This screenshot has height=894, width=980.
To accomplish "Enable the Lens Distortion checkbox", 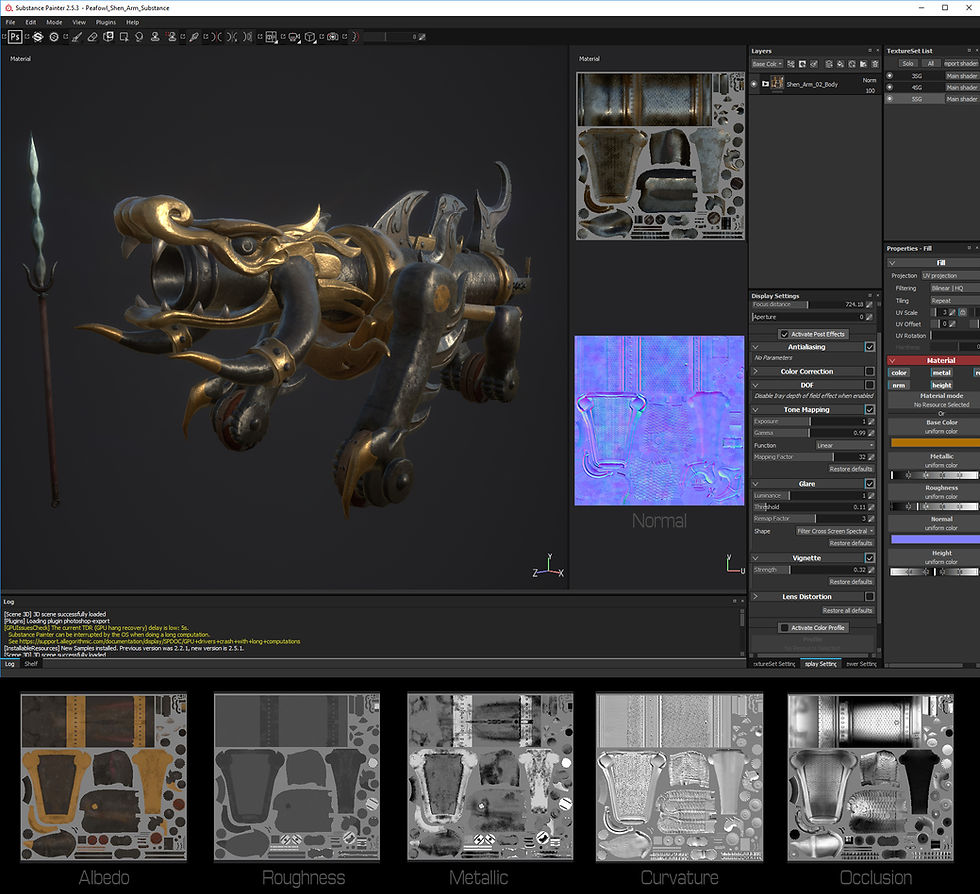I will pyautogui.click(x=869, y=596).
